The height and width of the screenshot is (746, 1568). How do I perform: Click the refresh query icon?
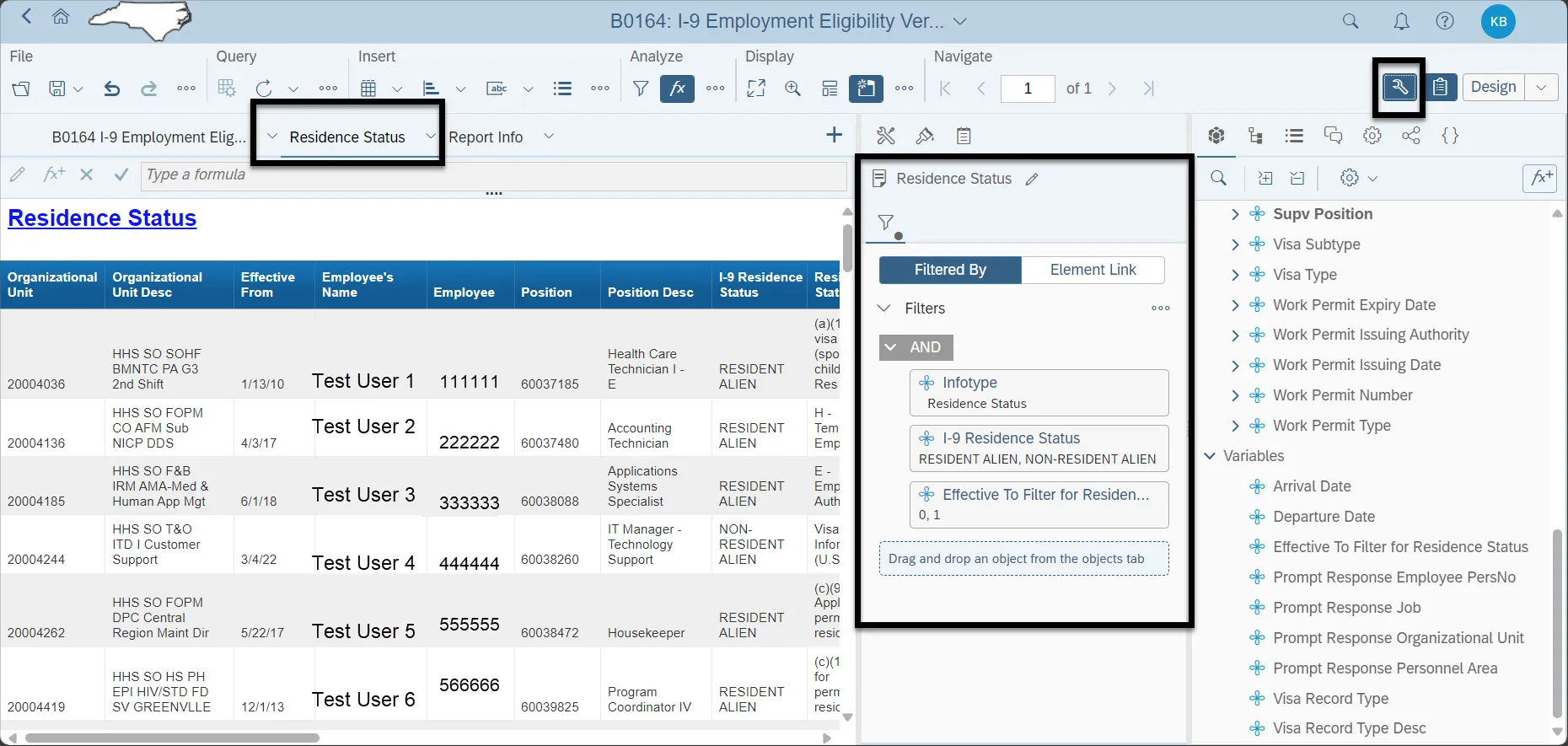(x=264, y=89)
